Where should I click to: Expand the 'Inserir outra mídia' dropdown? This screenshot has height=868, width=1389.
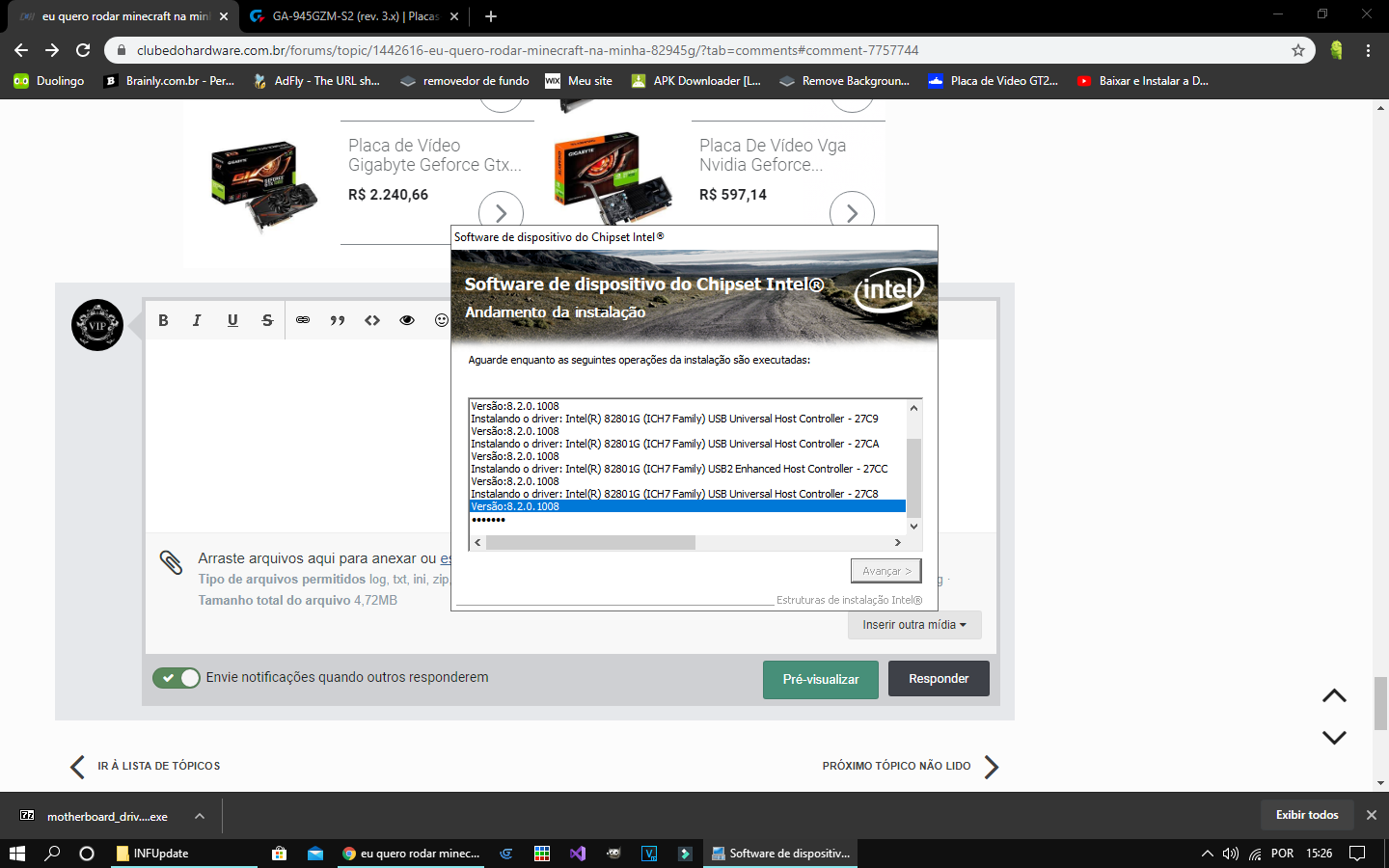click(x=914, y=625)
